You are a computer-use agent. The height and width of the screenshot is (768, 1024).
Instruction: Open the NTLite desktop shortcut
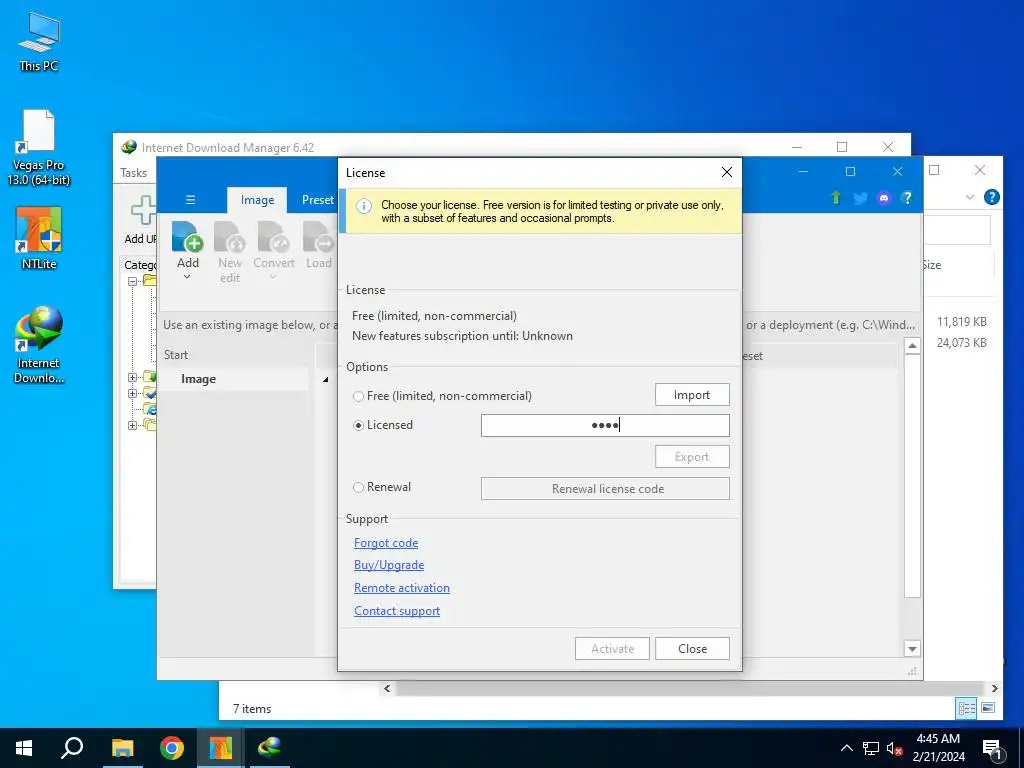(x=39, y=238)
